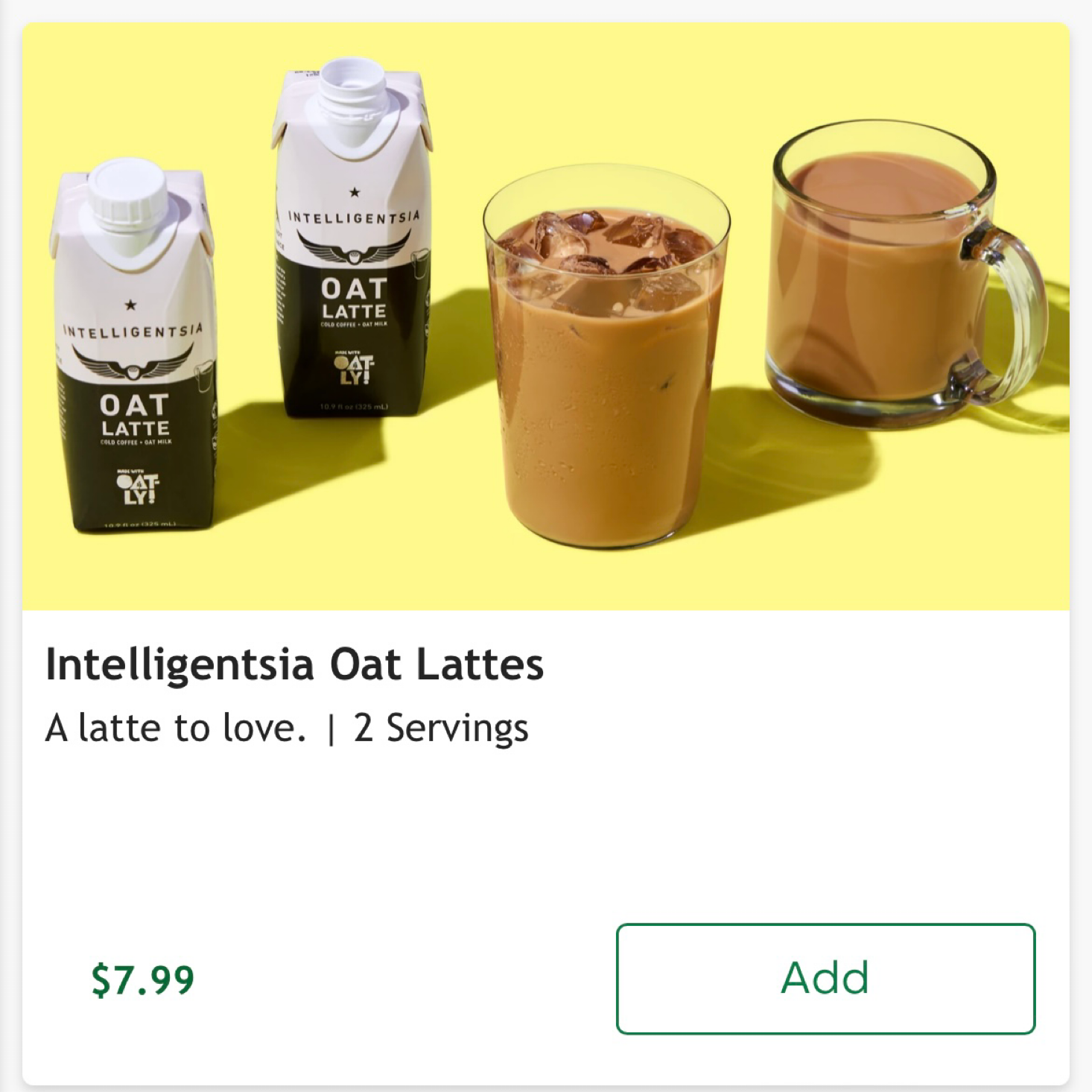The width and height of the screenshot is (1092, 1092).
Task: Click the Oatly logo on the left carton
Action: [x=137, y=487]
